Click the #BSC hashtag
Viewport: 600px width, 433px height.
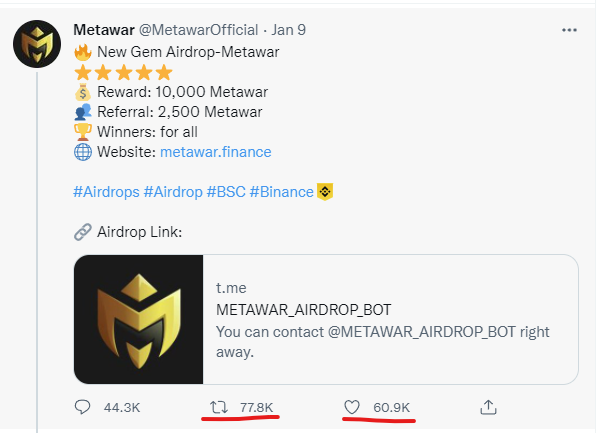coord(226,192)
